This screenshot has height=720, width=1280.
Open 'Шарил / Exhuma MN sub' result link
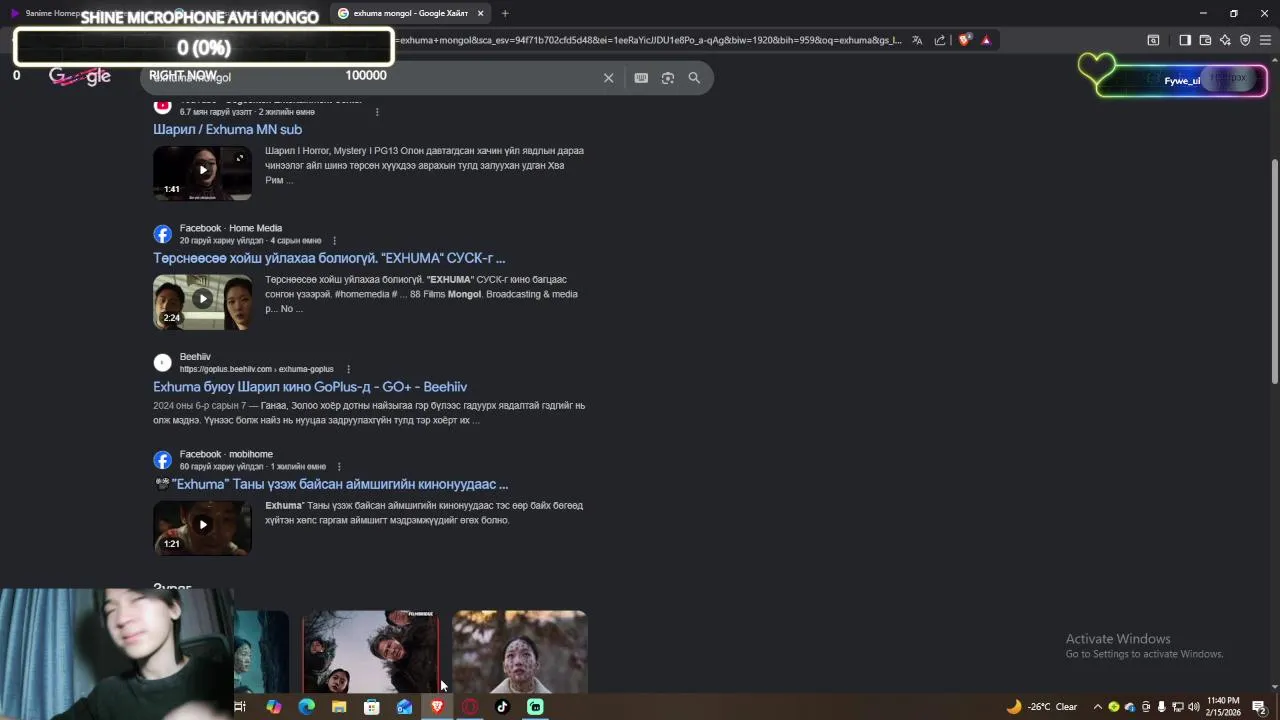click(x=227, y=129)
